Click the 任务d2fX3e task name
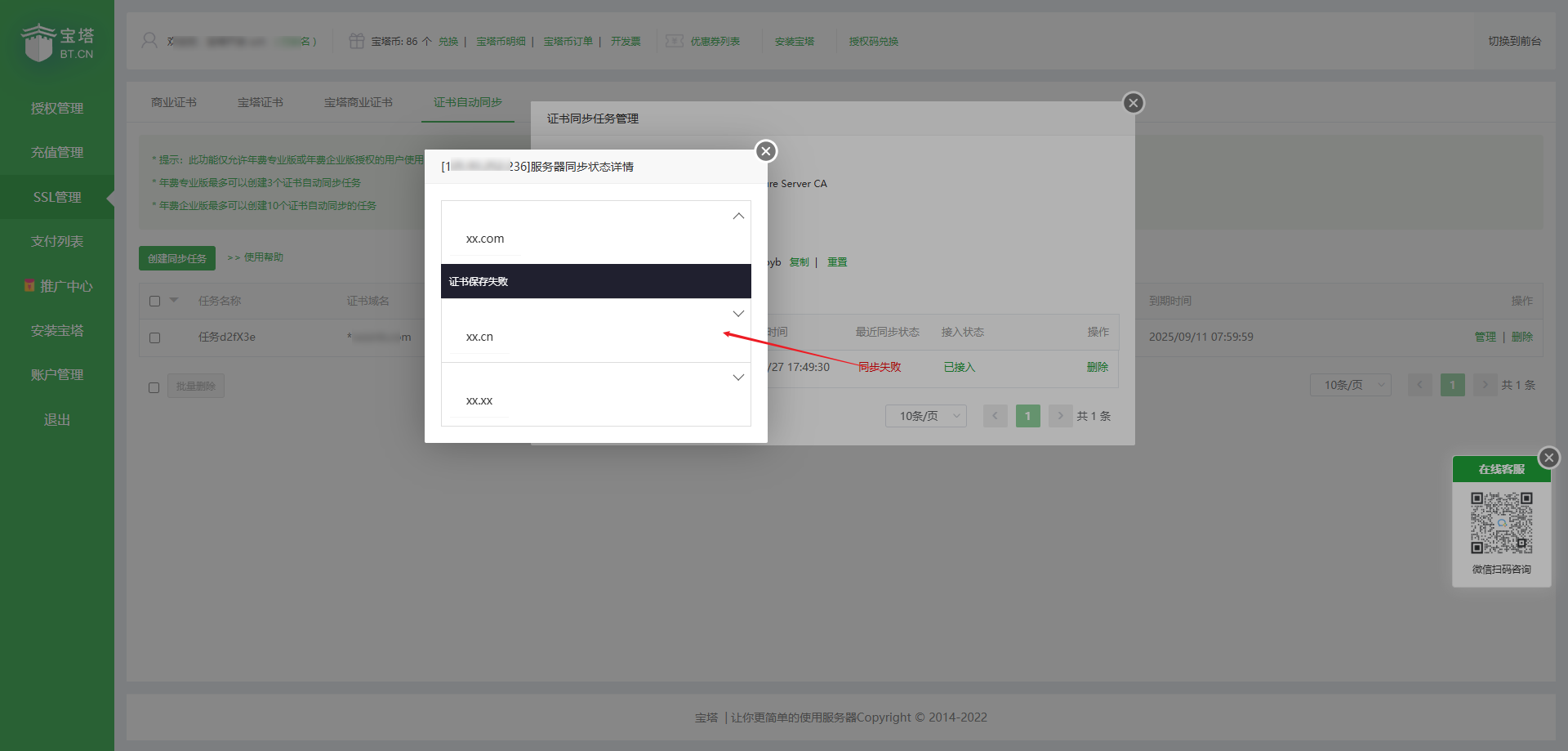 tap(227, 337)
